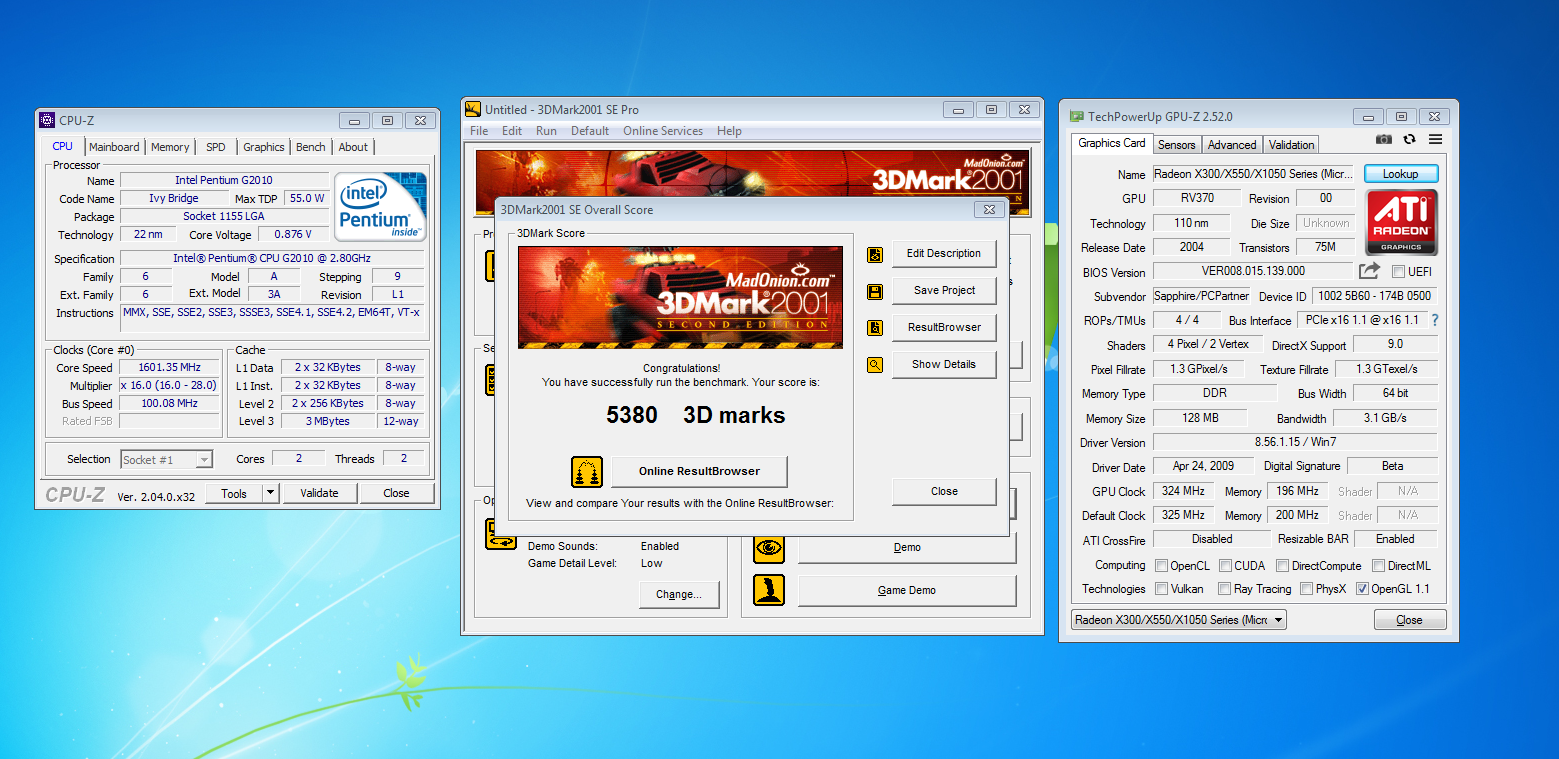Viewport: 1559px width, 759px height.
Task: Toggle the OpenGL 1.1 checkbox
Action: pos(1362,589)
